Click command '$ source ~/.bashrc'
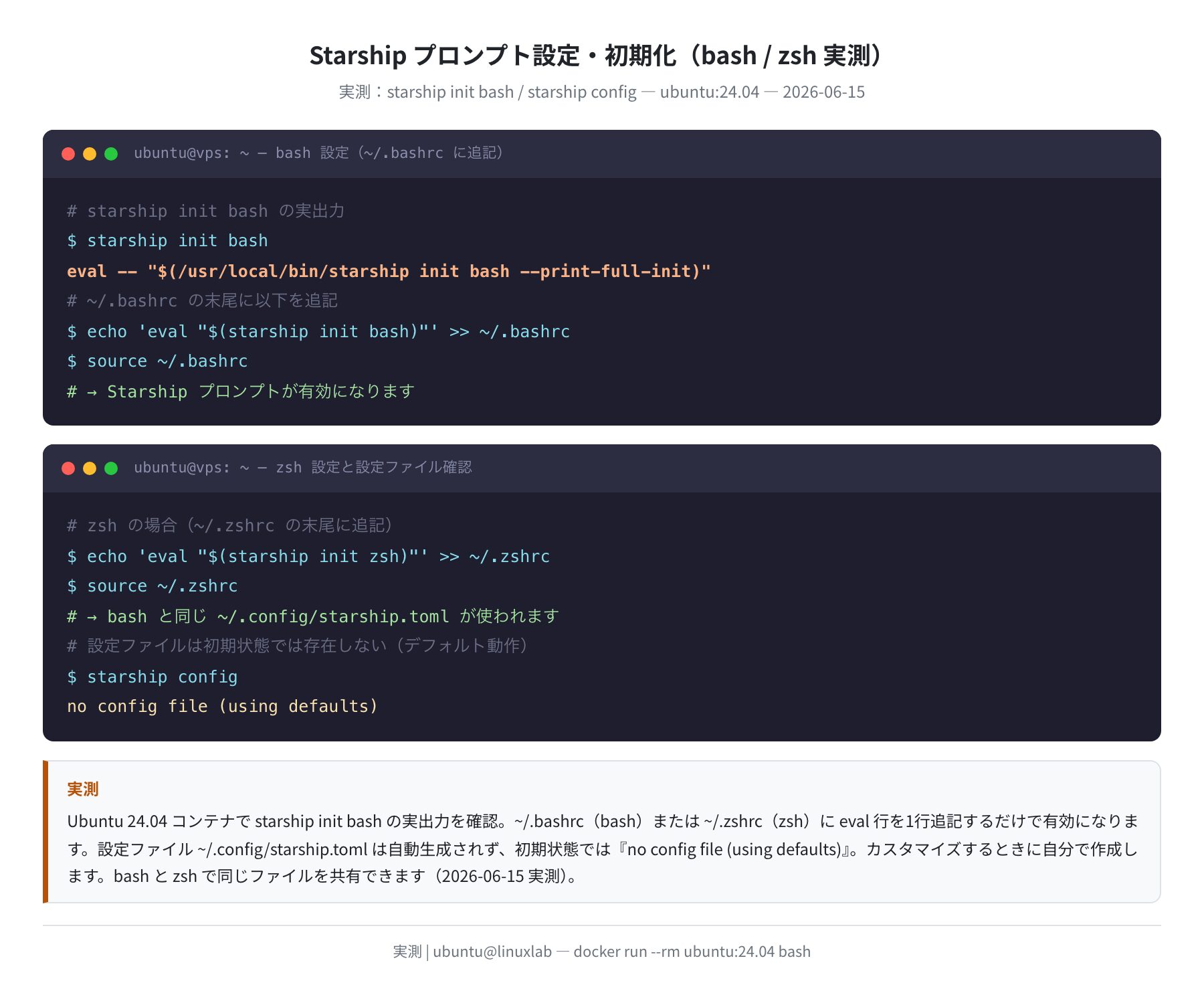1204x989 pixels. 157,361
